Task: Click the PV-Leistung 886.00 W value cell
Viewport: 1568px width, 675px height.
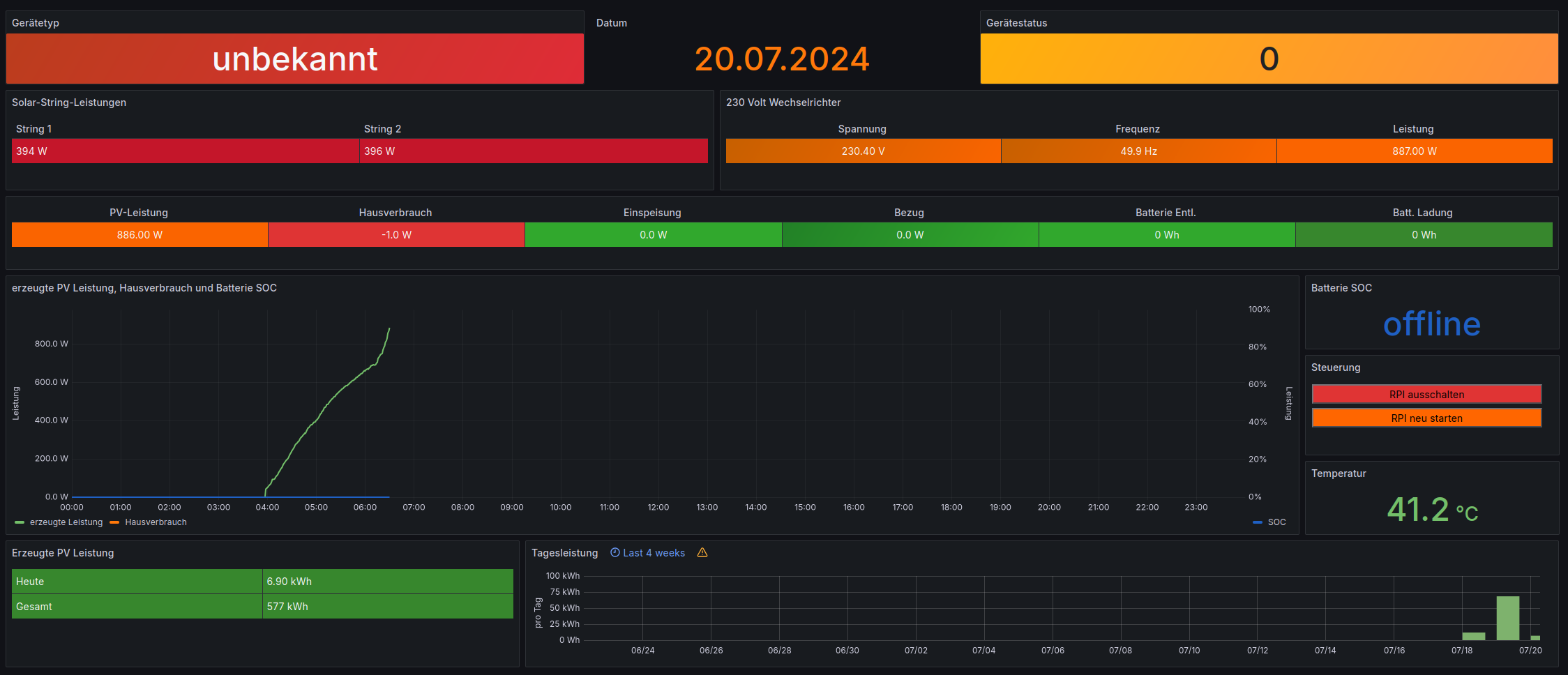Action: click(x=140, y=235)
